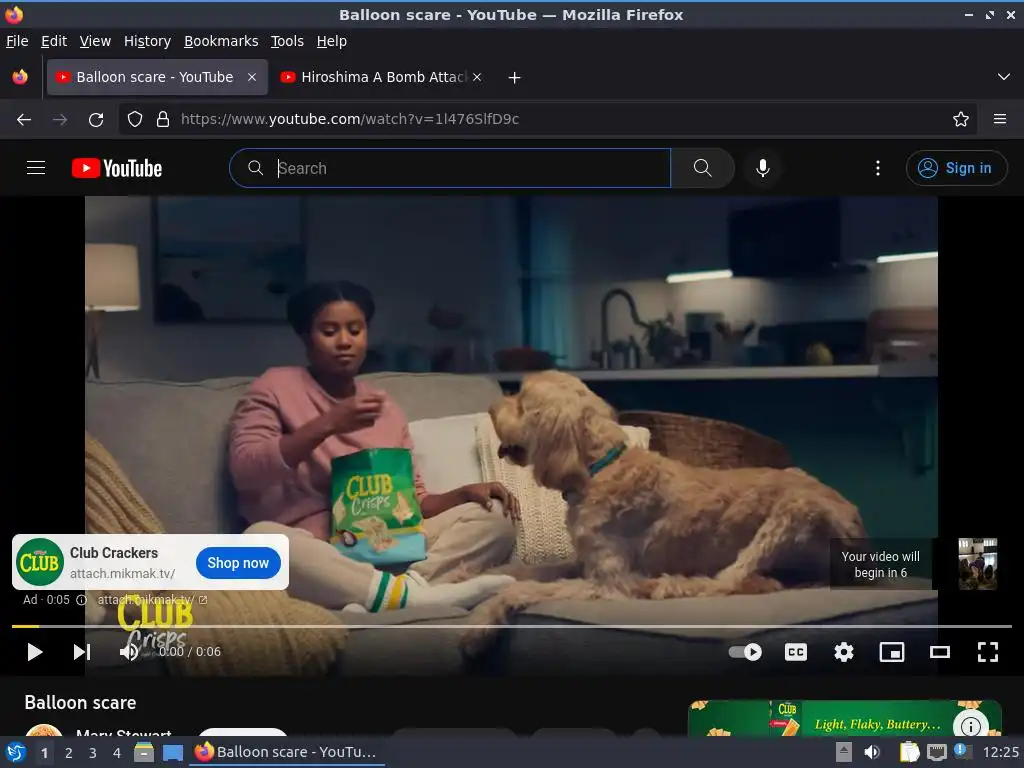Viewport: 1024px width, 768px height.
Task: Reload the current page
Action: (x=96, y=120)
